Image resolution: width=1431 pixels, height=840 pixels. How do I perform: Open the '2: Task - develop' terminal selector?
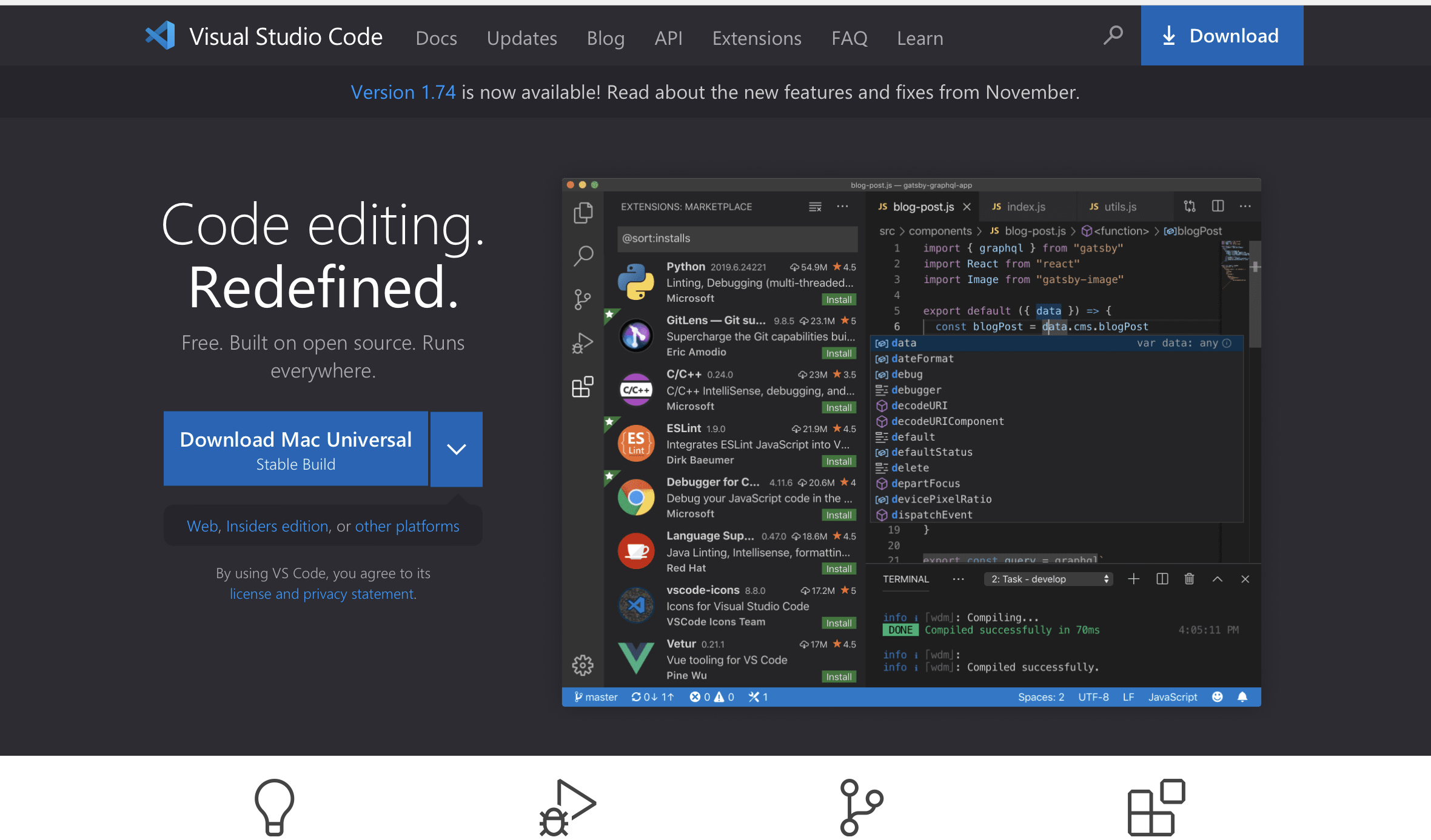click(x=1049, y=579)
